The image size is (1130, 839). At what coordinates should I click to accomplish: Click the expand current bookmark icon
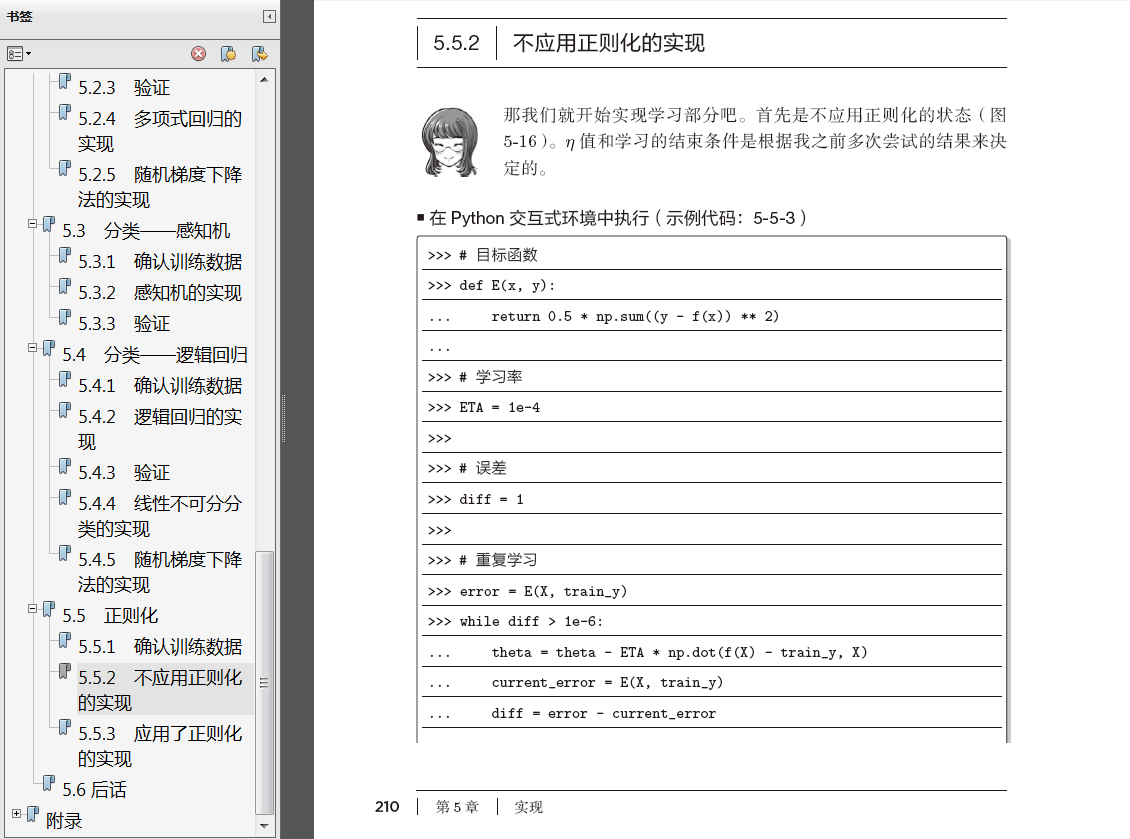click(259, 53)
